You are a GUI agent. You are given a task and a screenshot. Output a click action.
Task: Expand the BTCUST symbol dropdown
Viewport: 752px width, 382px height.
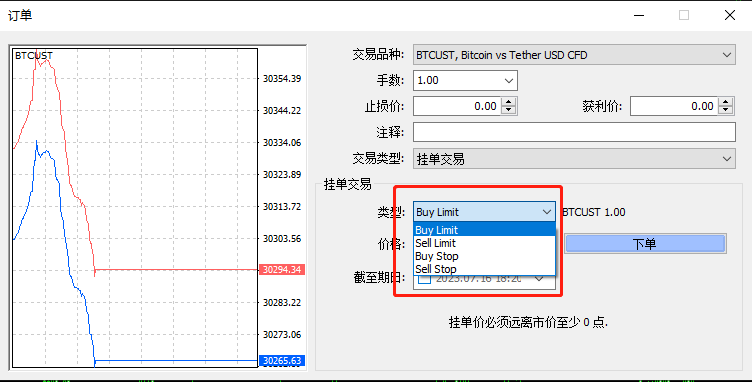click(727, 55)
